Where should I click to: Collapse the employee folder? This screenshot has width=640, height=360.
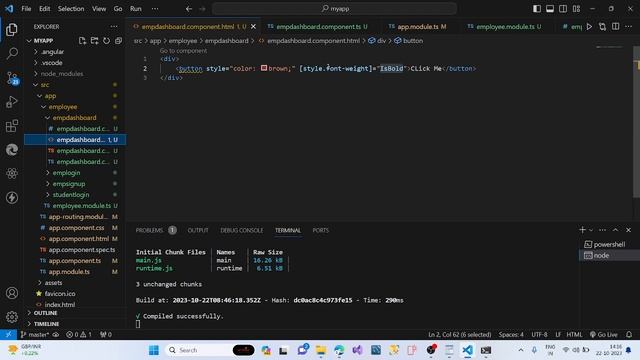[x=62, y=107]
